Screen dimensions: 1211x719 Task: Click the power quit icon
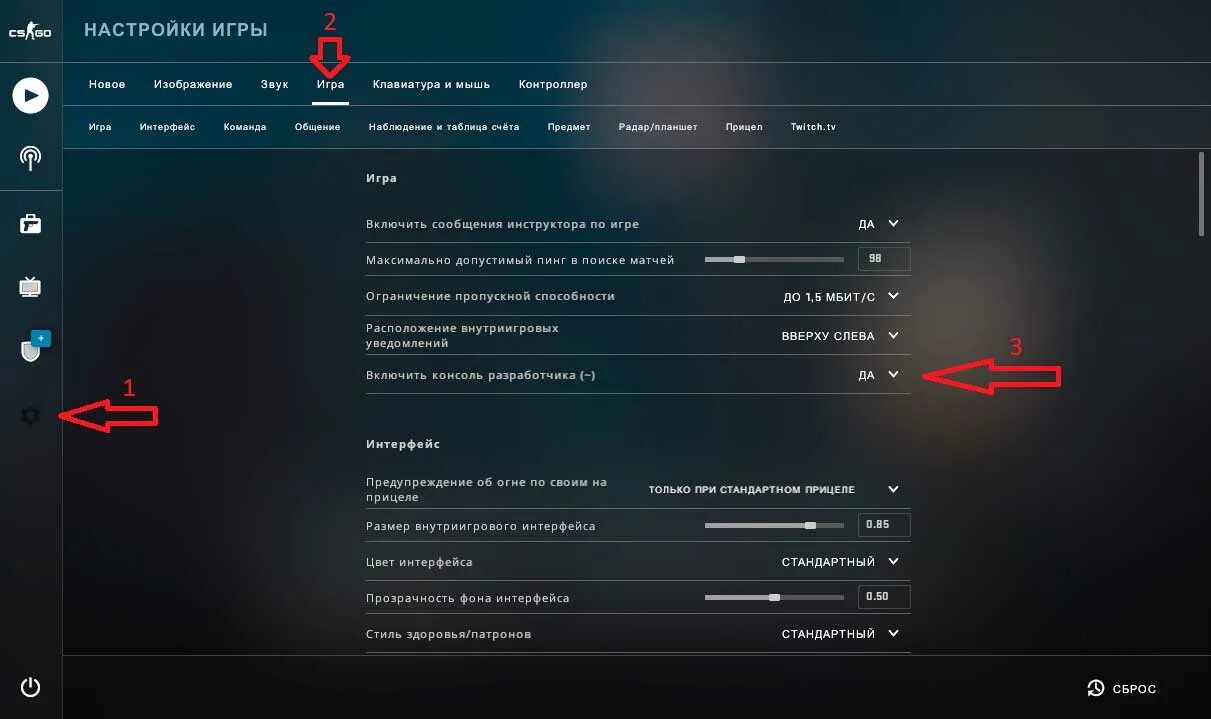[x=30, y=687]
